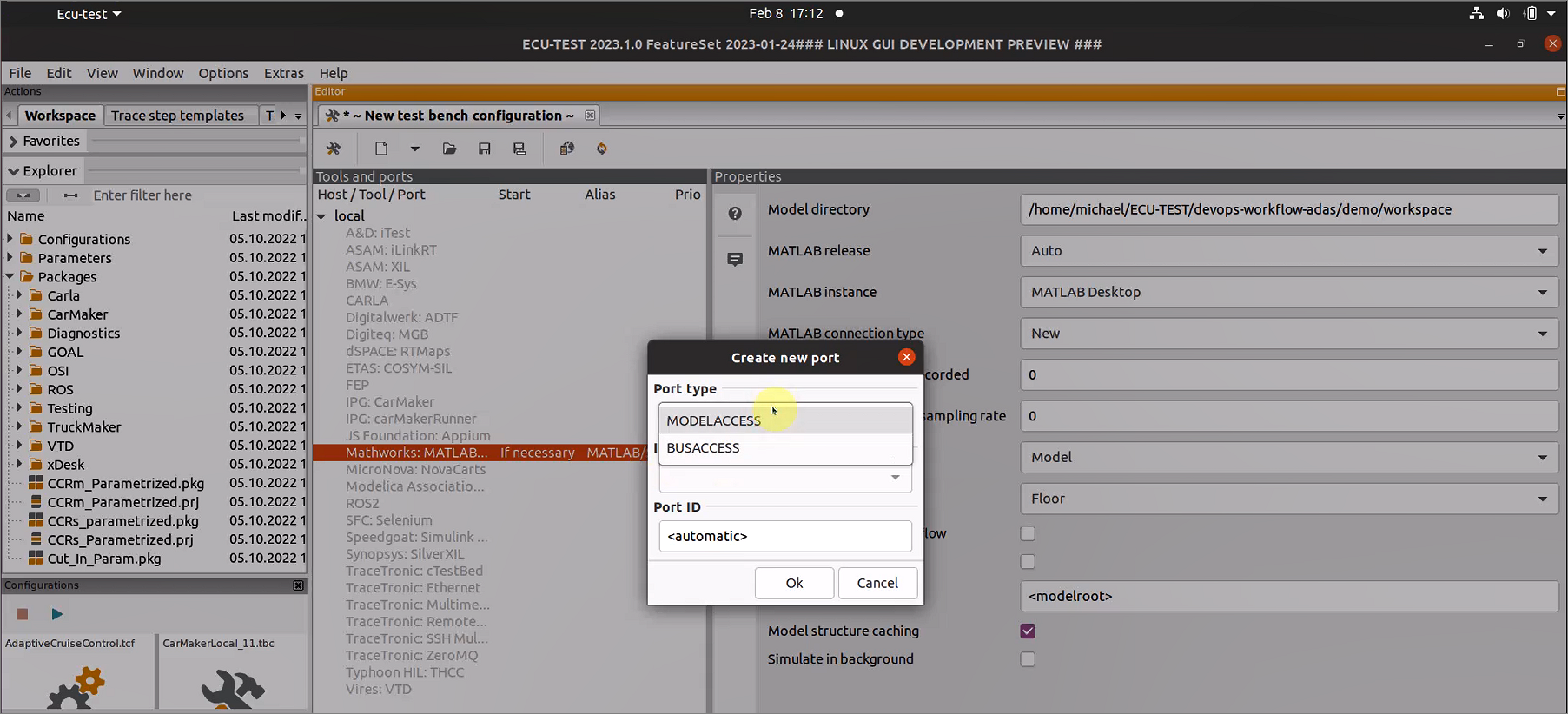Screen dimensions: 1568x714
Task: Click the open folder toolbar icon
Action: click(x=449, y=149)
